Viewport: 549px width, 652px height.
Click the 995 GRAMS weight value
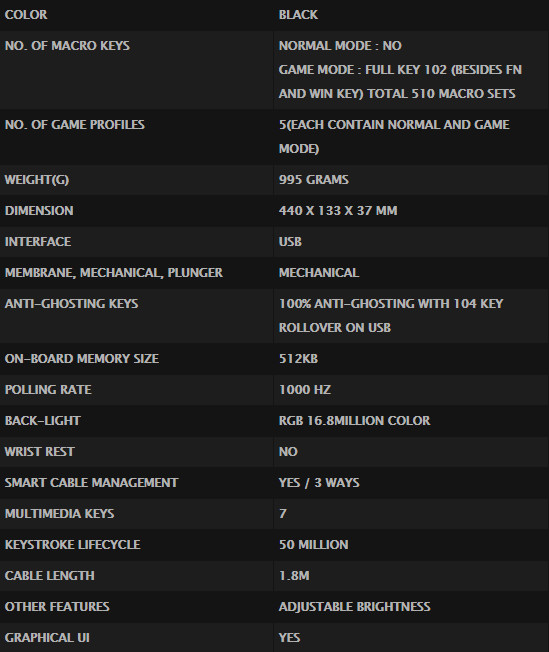pyautogui.click(x=314, y=180)
